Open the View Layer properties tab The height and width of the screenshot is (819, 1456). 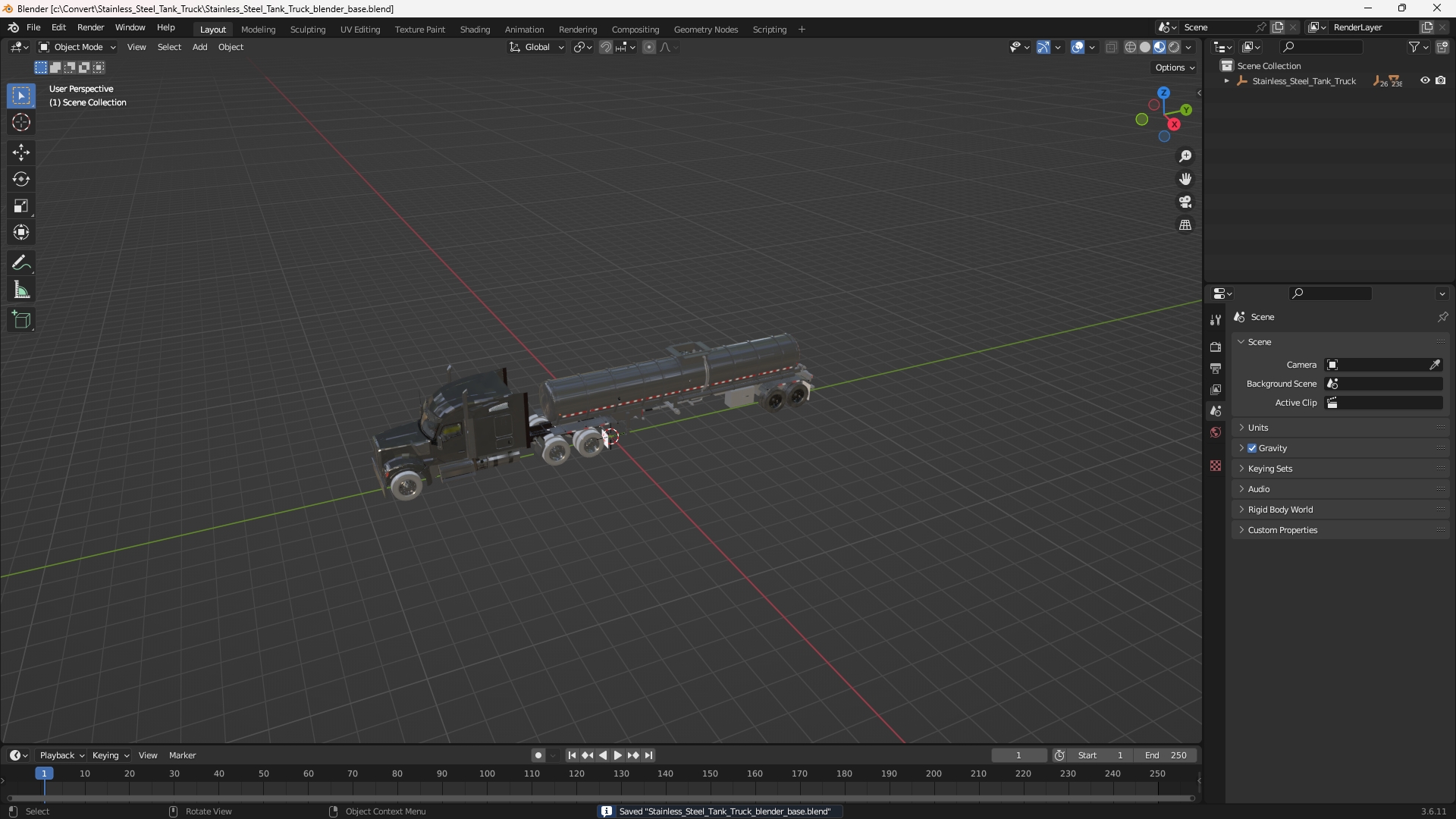(x=1216, y=389)
